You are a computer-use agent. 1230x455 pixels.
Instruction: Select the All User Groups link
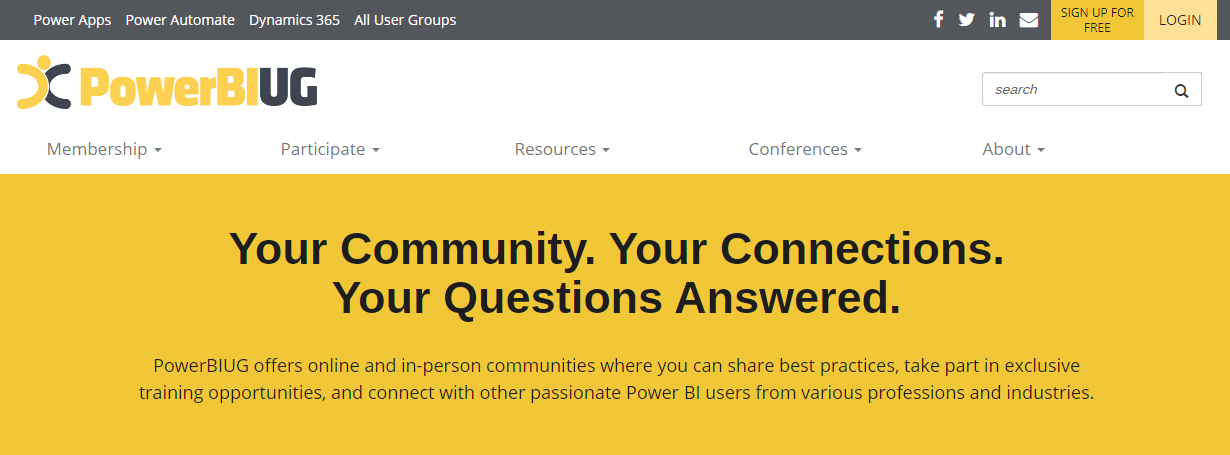point(405,20)
